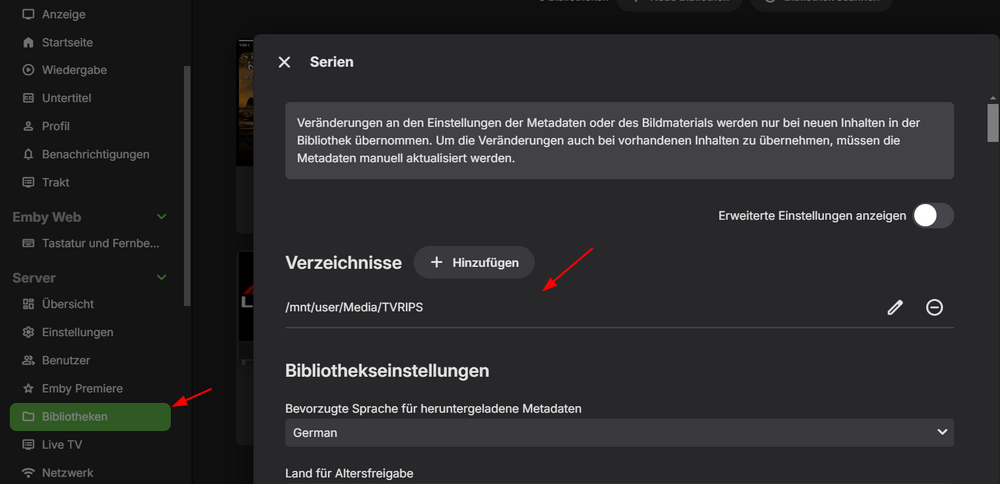Click the Netzwerk wifi icon
The width and height of the screenshot is (1000, 484).
(x=28, y=473)
